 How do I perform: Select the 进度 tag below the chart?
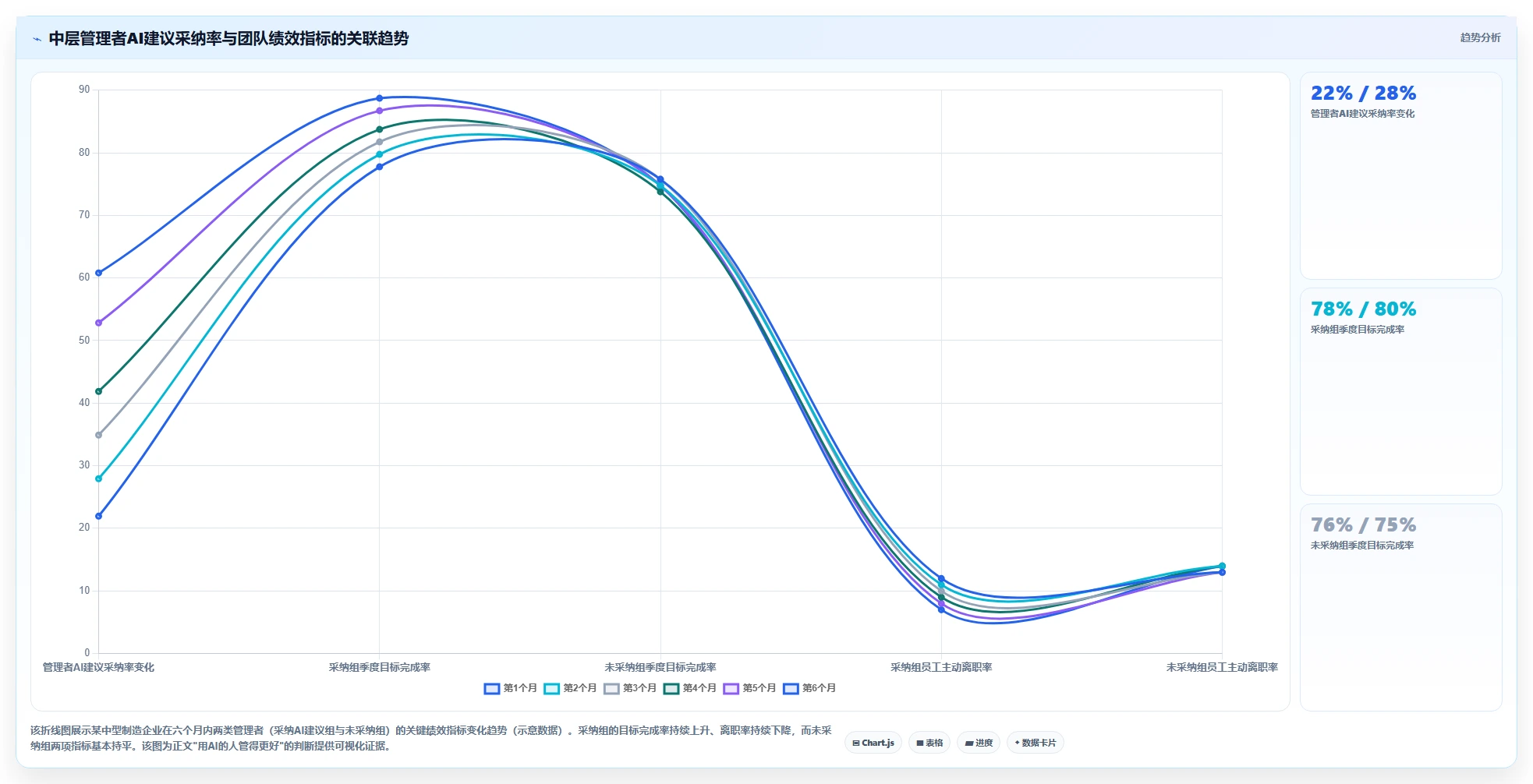pyautogui.click(x=979, y=743)
